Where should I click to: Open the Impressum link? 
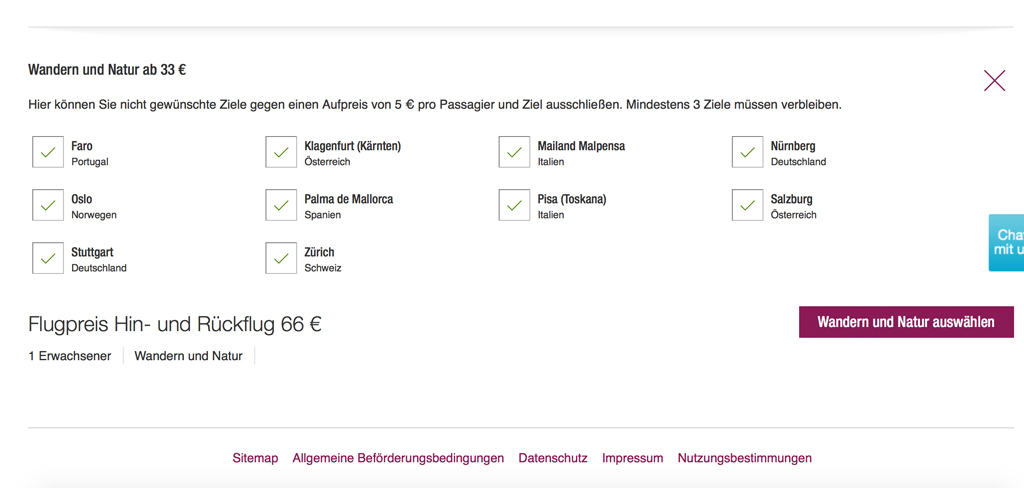point(632,458)
